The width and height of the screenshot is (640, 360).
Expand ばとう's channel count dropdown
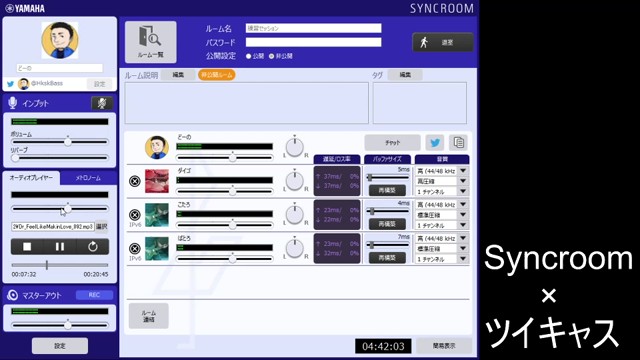click(463, 258)
